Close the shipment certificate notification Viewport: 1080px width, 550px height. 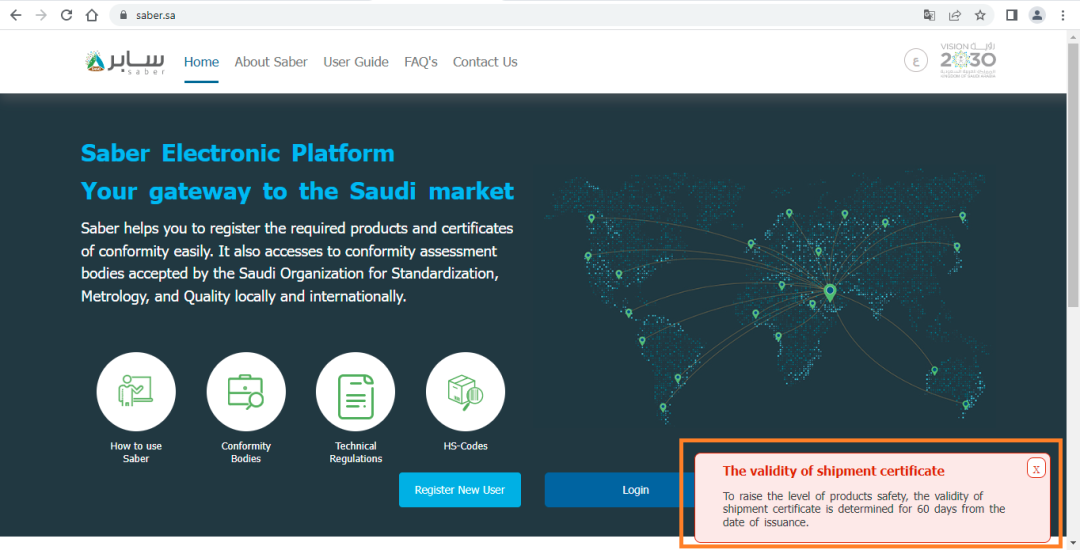click(1036, 468)
